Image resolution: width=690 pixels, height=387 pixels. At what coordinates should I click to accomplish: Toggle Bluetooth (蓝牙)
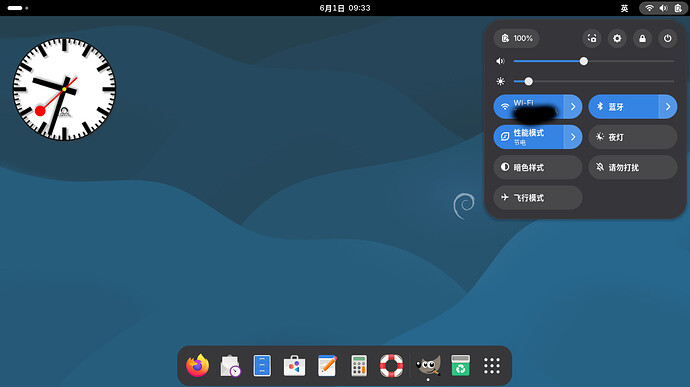tap(624, 107)
